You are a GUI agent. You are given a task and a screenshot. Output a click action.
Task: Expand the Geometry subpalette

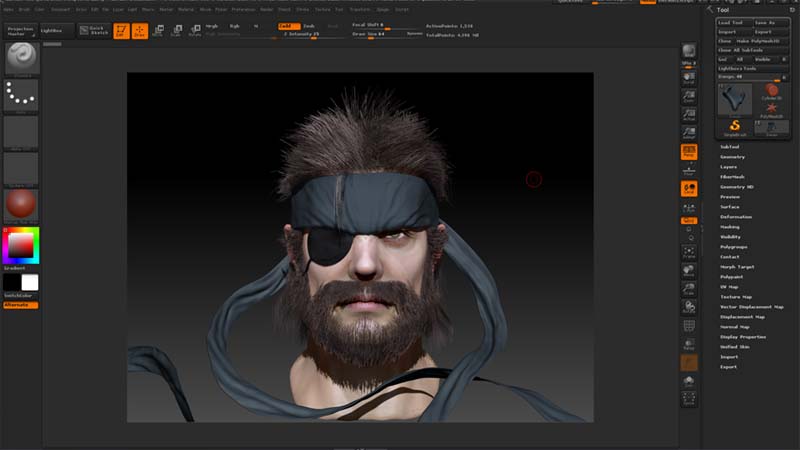click(732, 157)
